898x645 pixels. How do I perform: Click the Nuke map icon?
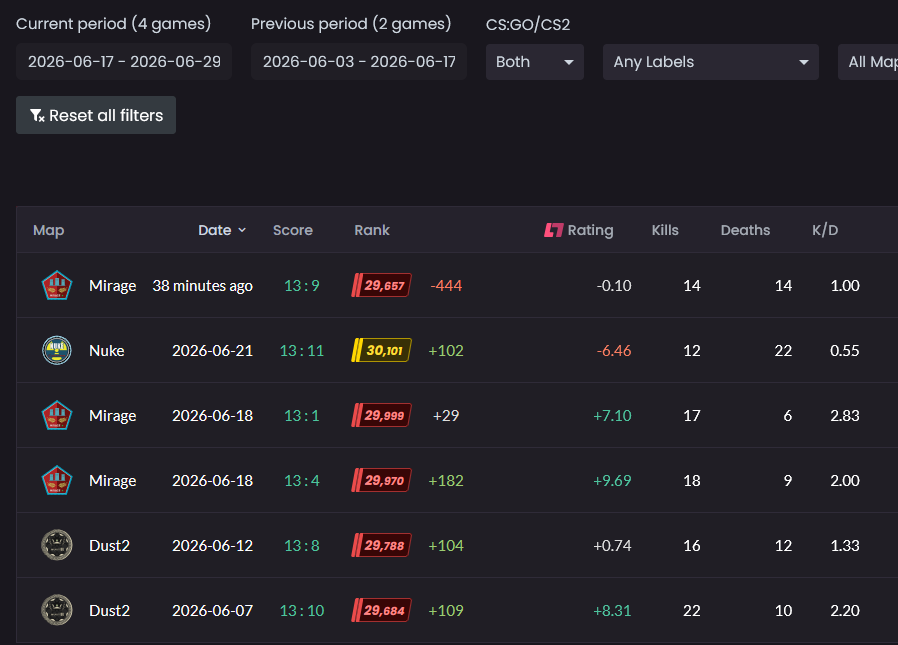pos(57,350)
